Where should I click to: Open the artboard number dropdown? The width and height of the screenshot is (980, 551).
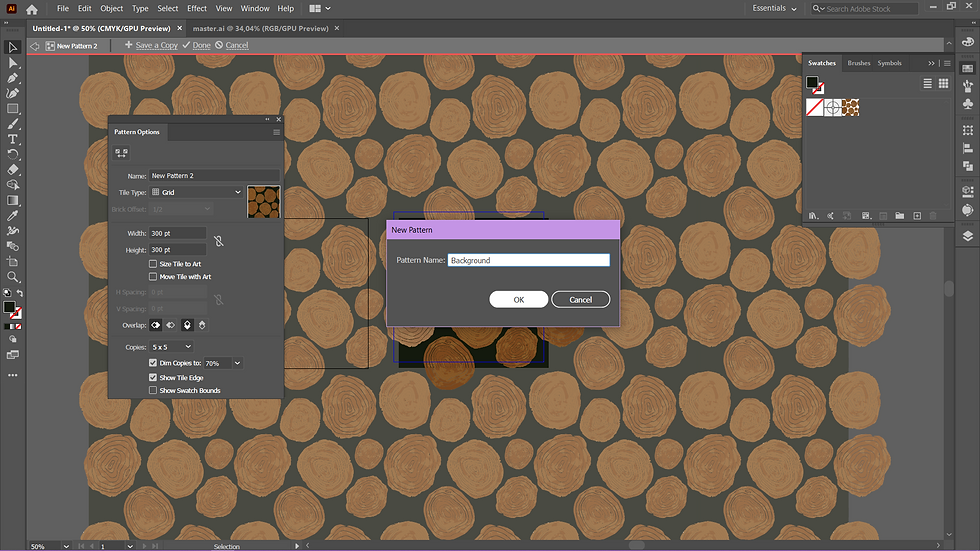tap(130, 546)
